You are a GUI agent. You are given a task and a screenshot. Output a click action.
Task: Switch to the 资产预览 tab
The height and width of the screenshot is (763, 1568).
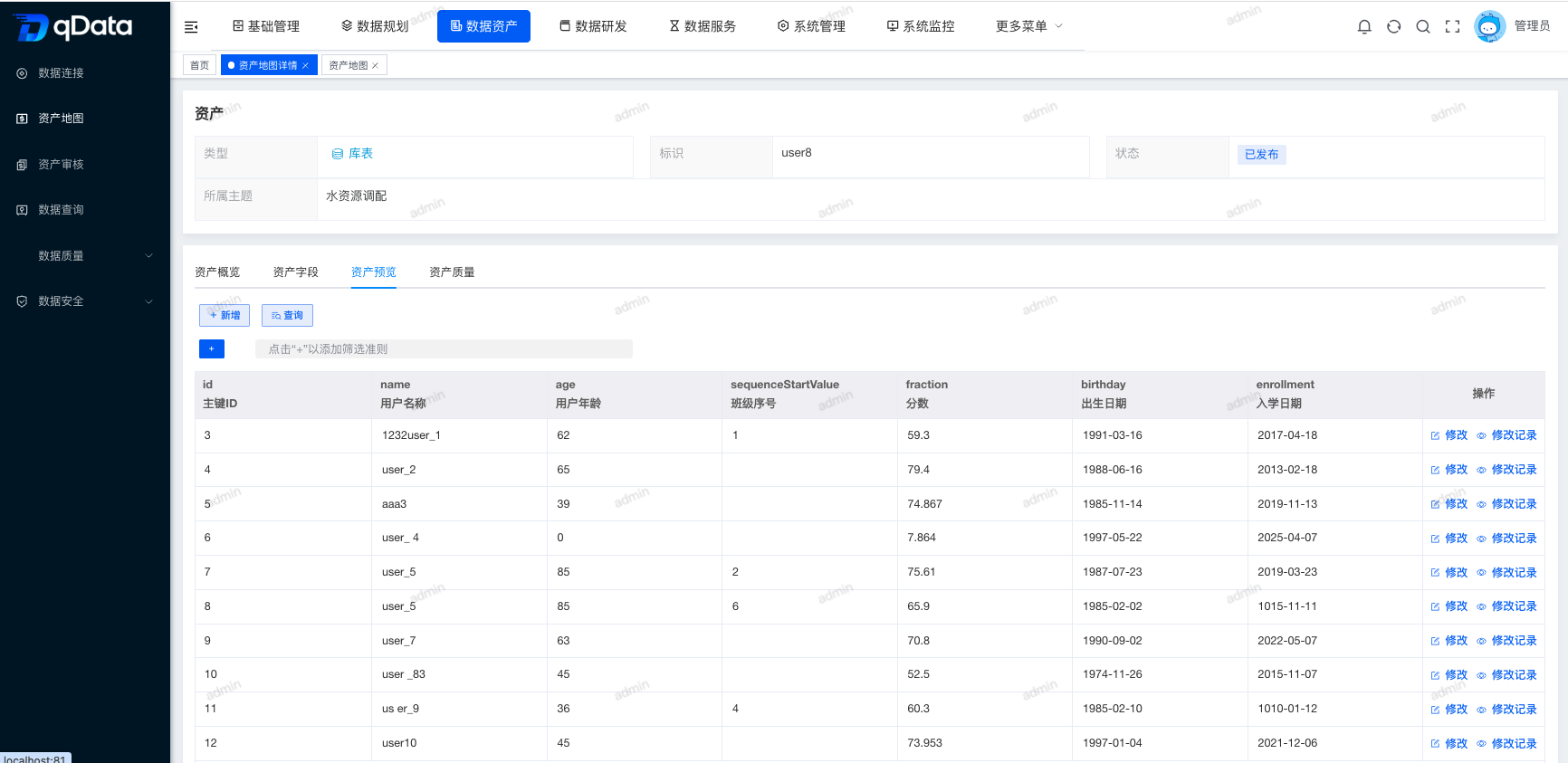pyautogui.click(x=374, y=272)
